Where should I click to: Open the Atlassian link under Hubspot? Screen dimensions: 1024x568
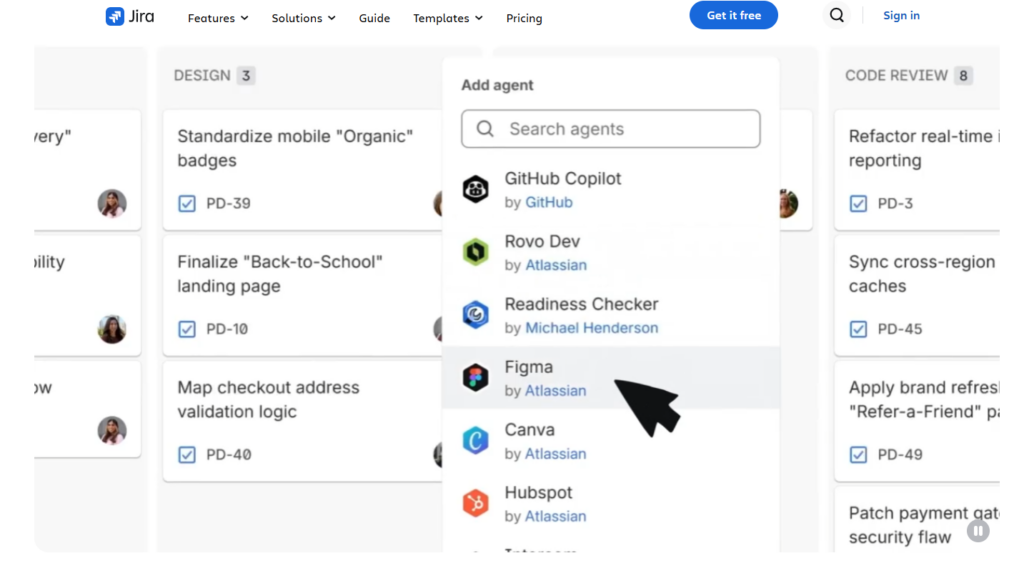(556, 516)
